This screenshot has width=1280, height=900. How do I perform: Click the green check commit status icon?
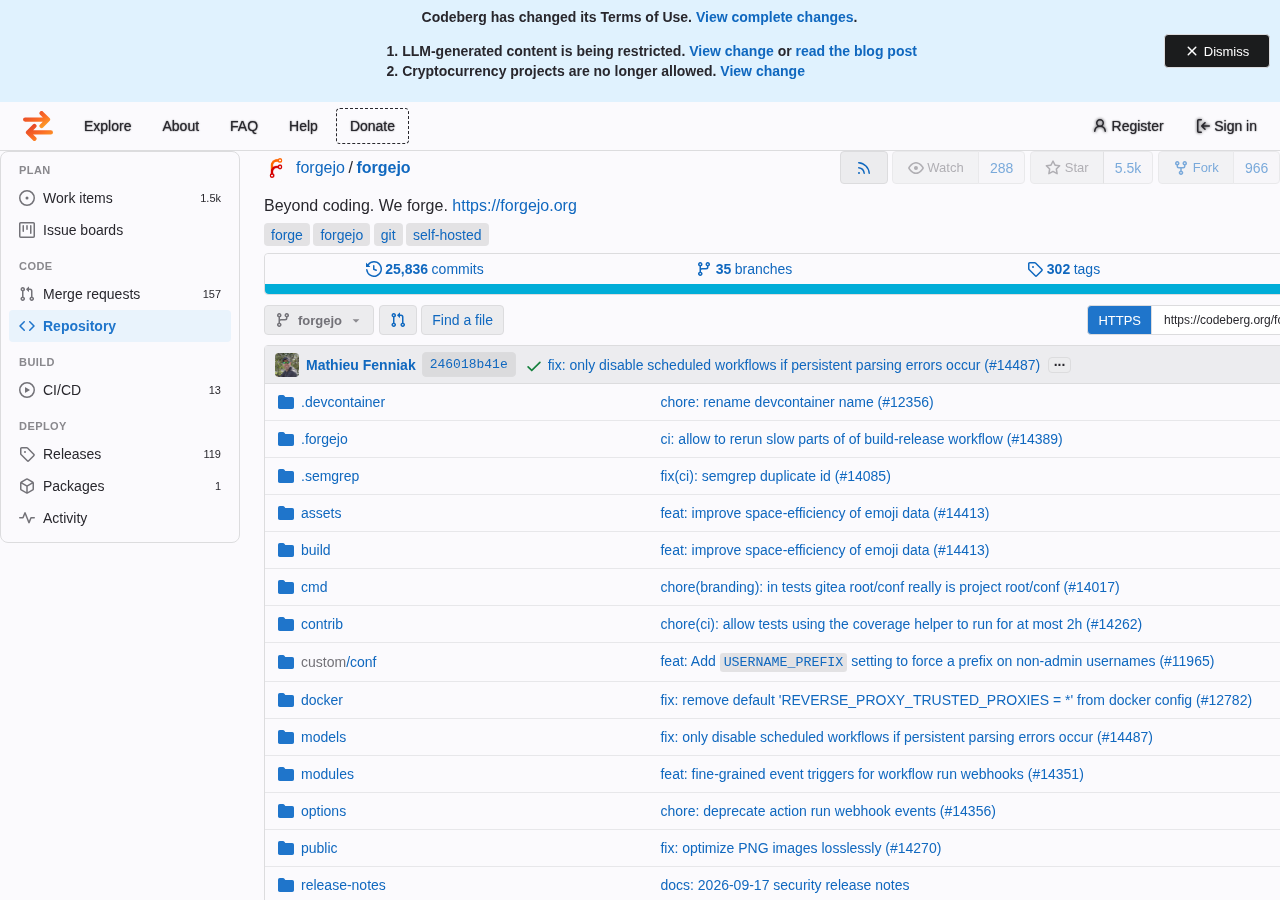tap(534, 366)
